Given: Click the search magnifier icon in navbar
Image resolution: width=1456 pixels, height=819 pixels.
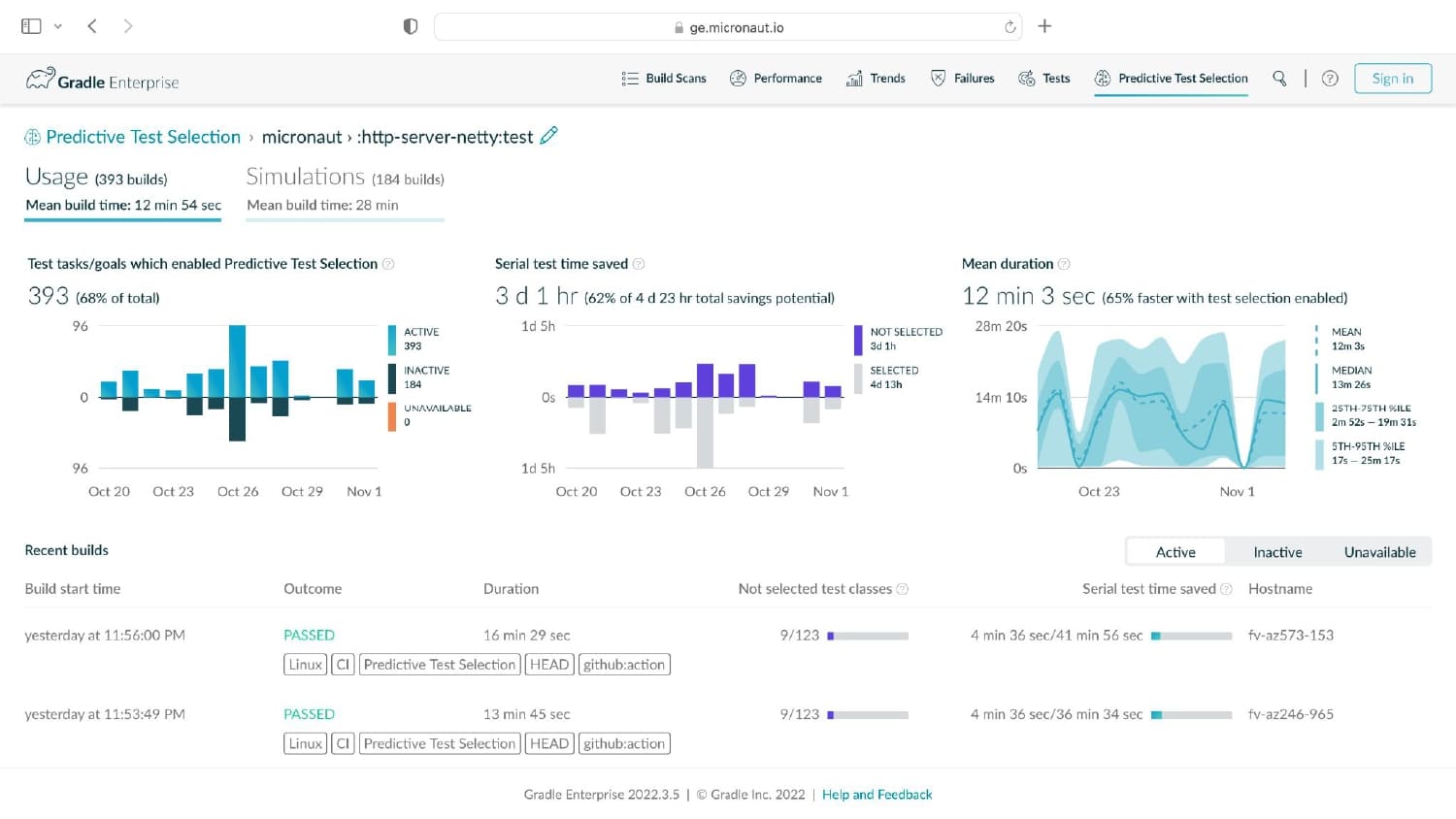Looking at the screenshot, I should [1279, 79].
